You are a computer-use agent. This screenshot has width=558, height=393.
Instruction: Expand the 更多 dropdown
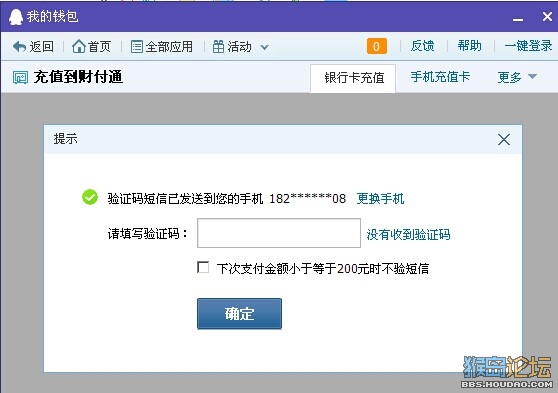point(517,77)
